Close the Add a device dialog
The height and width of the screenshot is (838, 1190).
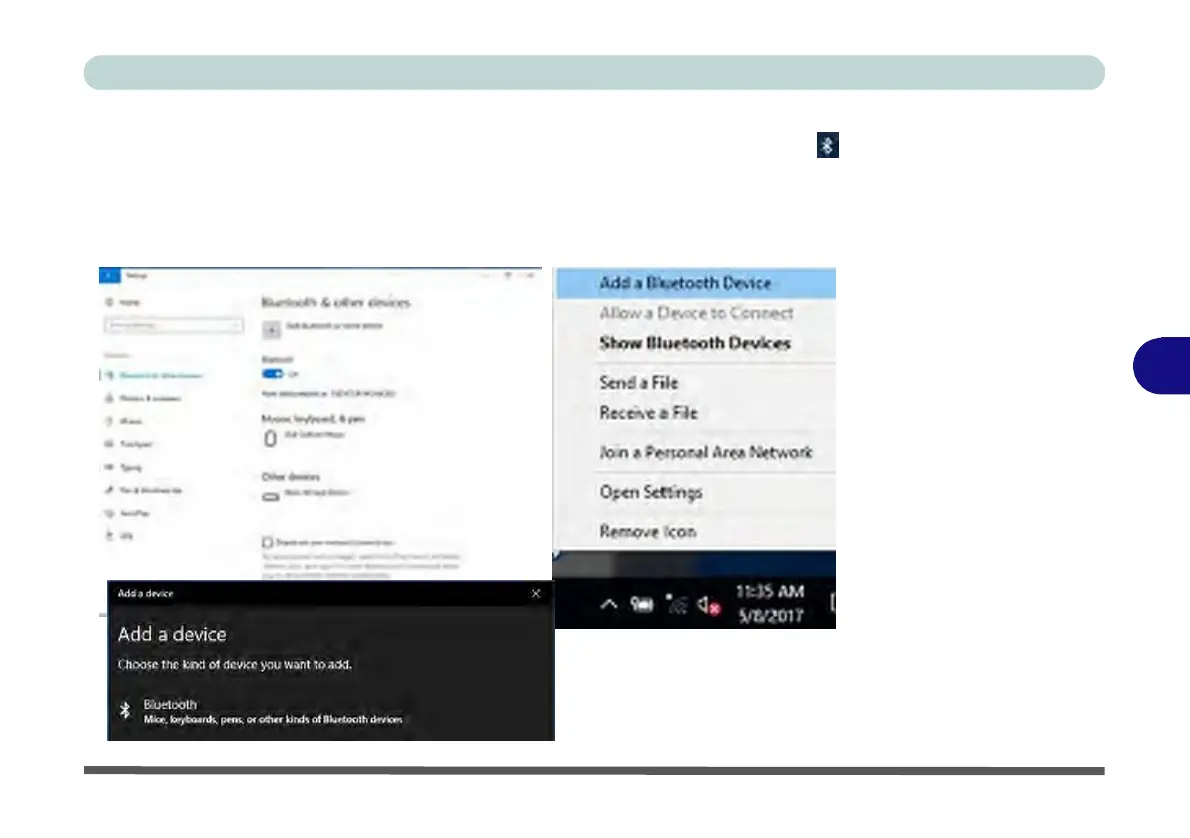pos(536,594)
